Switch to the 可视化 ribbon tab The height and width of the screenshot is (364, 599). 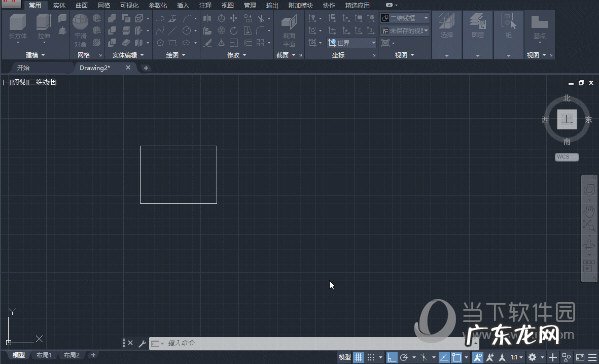pyautogui.click(x=129, y=5)
